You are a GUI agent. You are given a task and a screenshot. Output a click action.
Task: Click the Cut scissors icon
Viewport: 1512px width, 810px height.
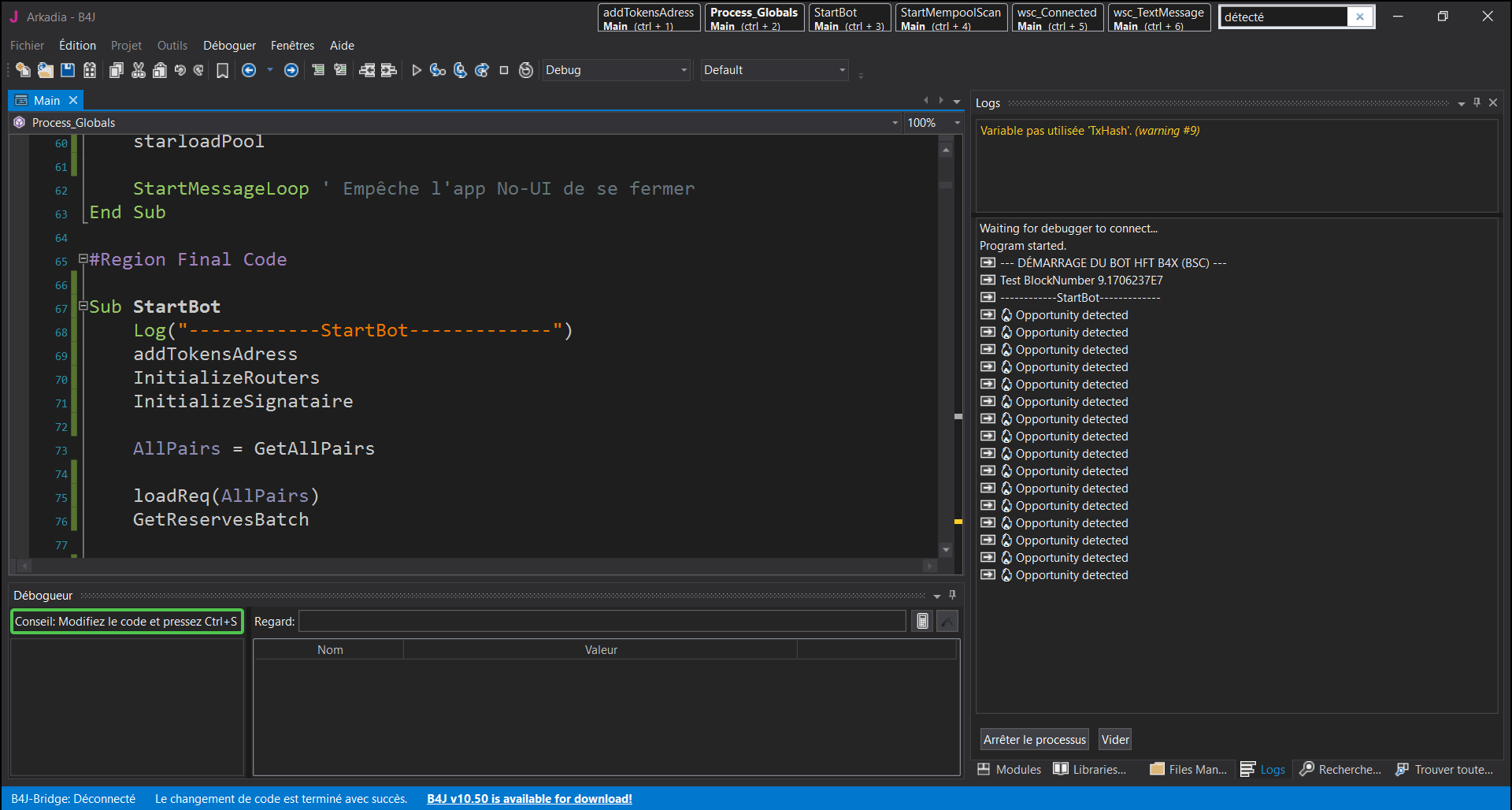[139, 70]
